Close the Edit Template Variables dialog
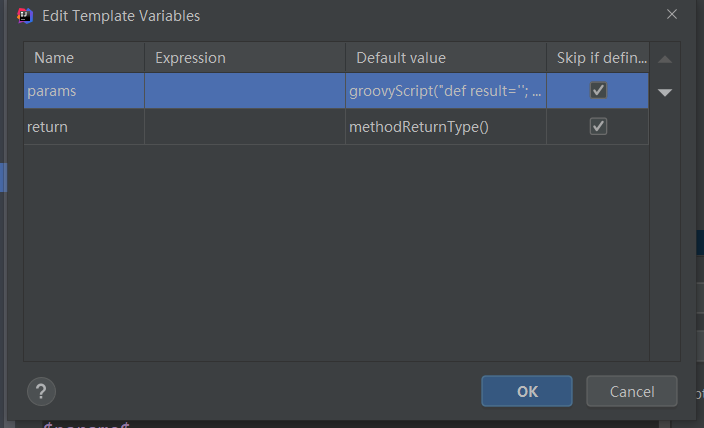The height and width of the screenshot is (428, 704). [672, 14]
